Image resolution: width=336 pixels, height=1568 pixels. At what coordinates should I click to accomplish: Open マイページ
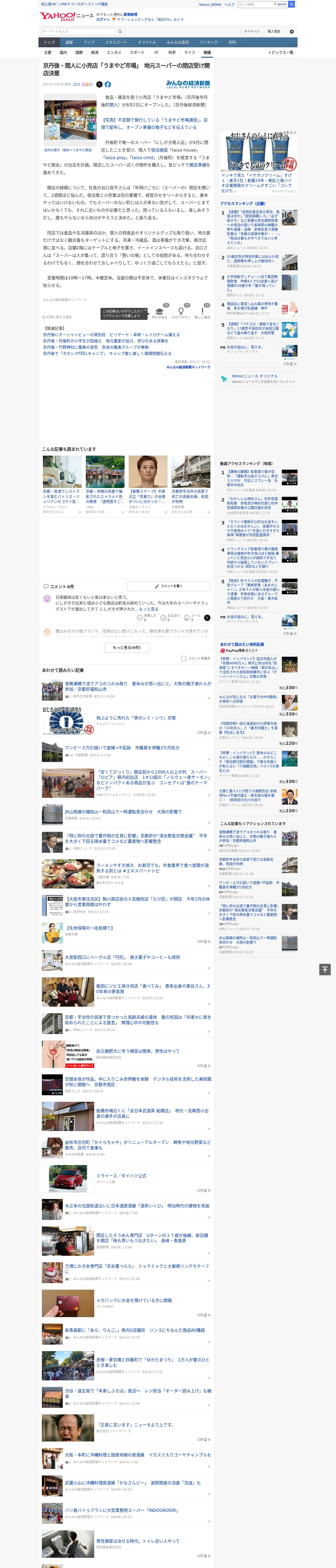pos(252,32)
